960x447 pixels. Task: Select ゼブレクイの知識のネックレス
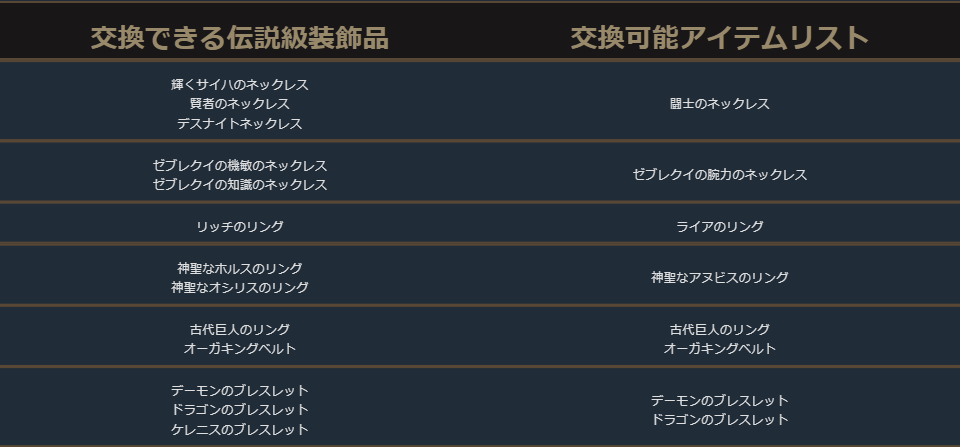click(x=240, y=185)
